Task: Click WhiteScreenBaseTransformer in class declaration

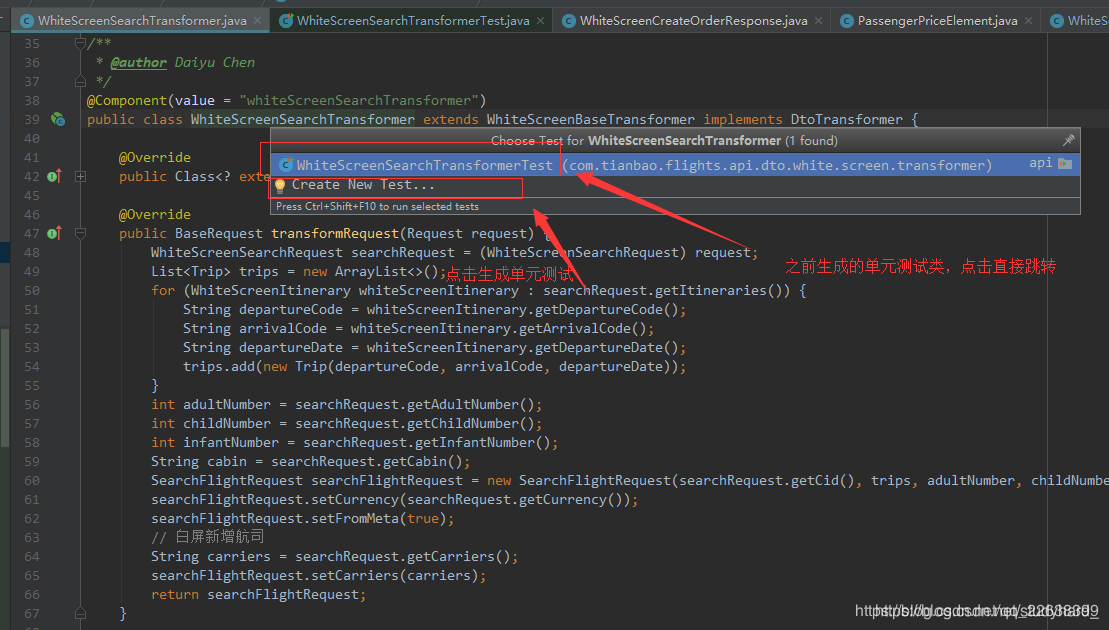Action: (591, 119)
